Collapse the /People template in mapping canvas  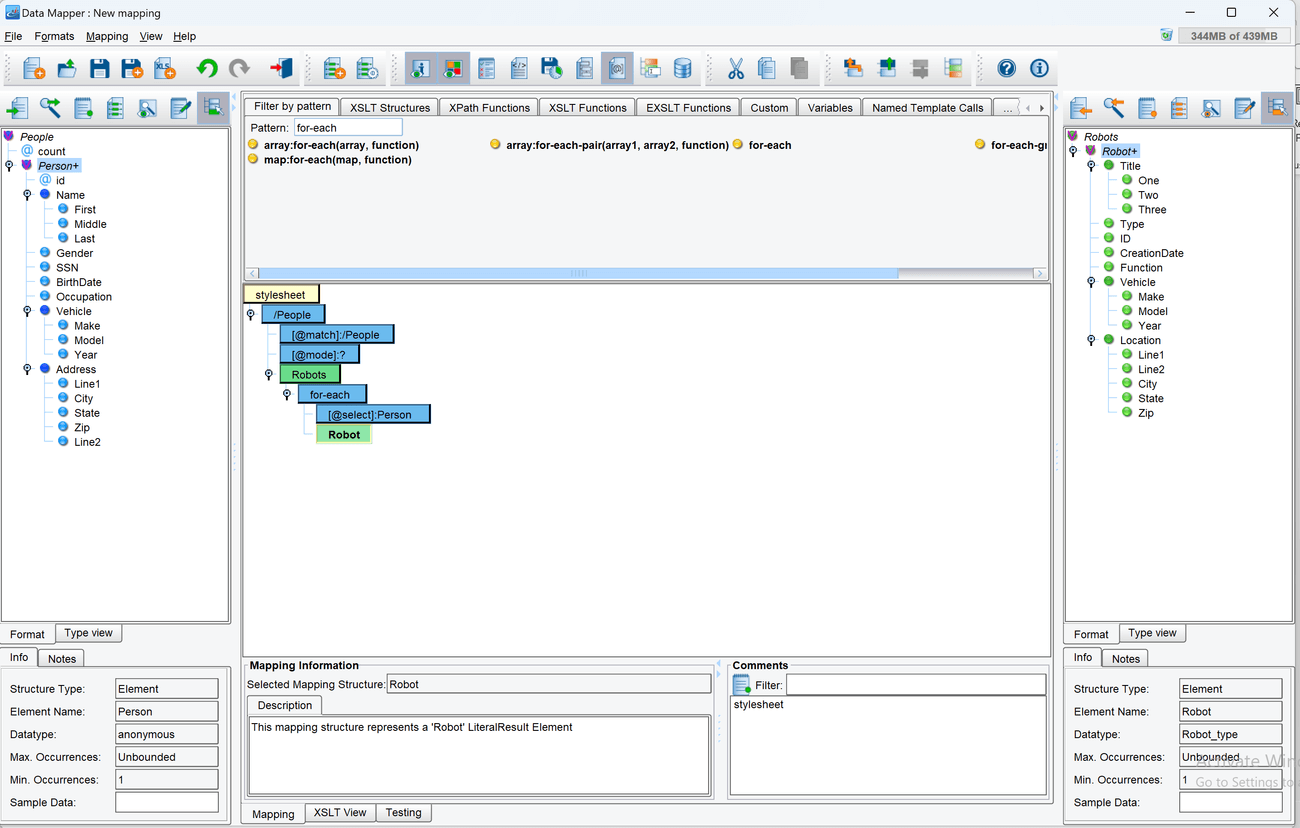[251, 315]
